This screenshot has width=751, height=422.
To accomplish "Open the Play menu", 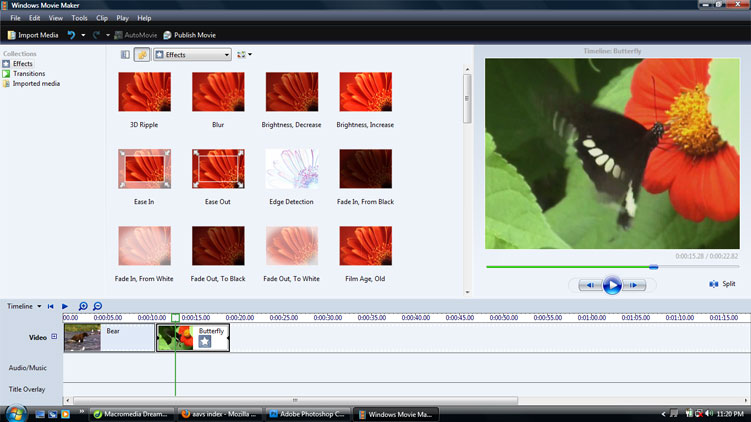I will tap(123, 18).
